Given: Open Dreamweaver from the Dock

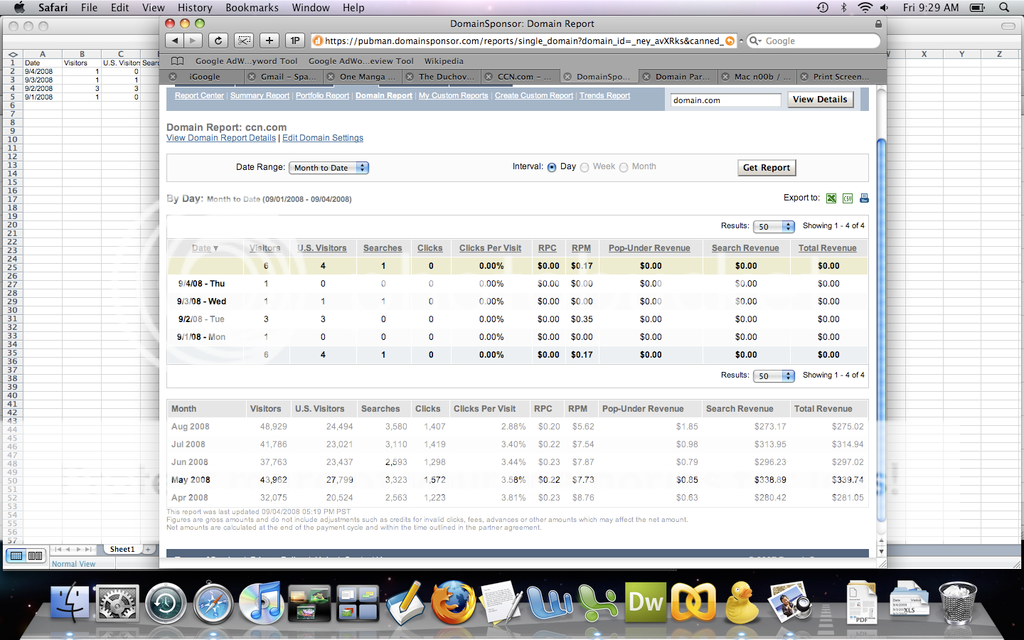Looking at the screenshot, I should [646, 603].
